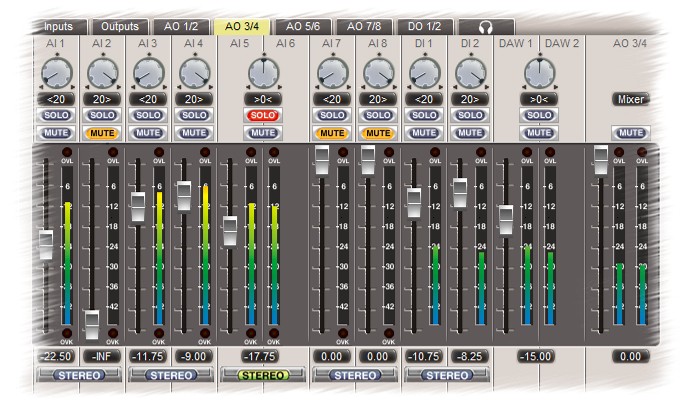Disable the active red SOLO on AI 5/6
The width and height of the screenshot is (688, 404).
(x=263, y=115)
